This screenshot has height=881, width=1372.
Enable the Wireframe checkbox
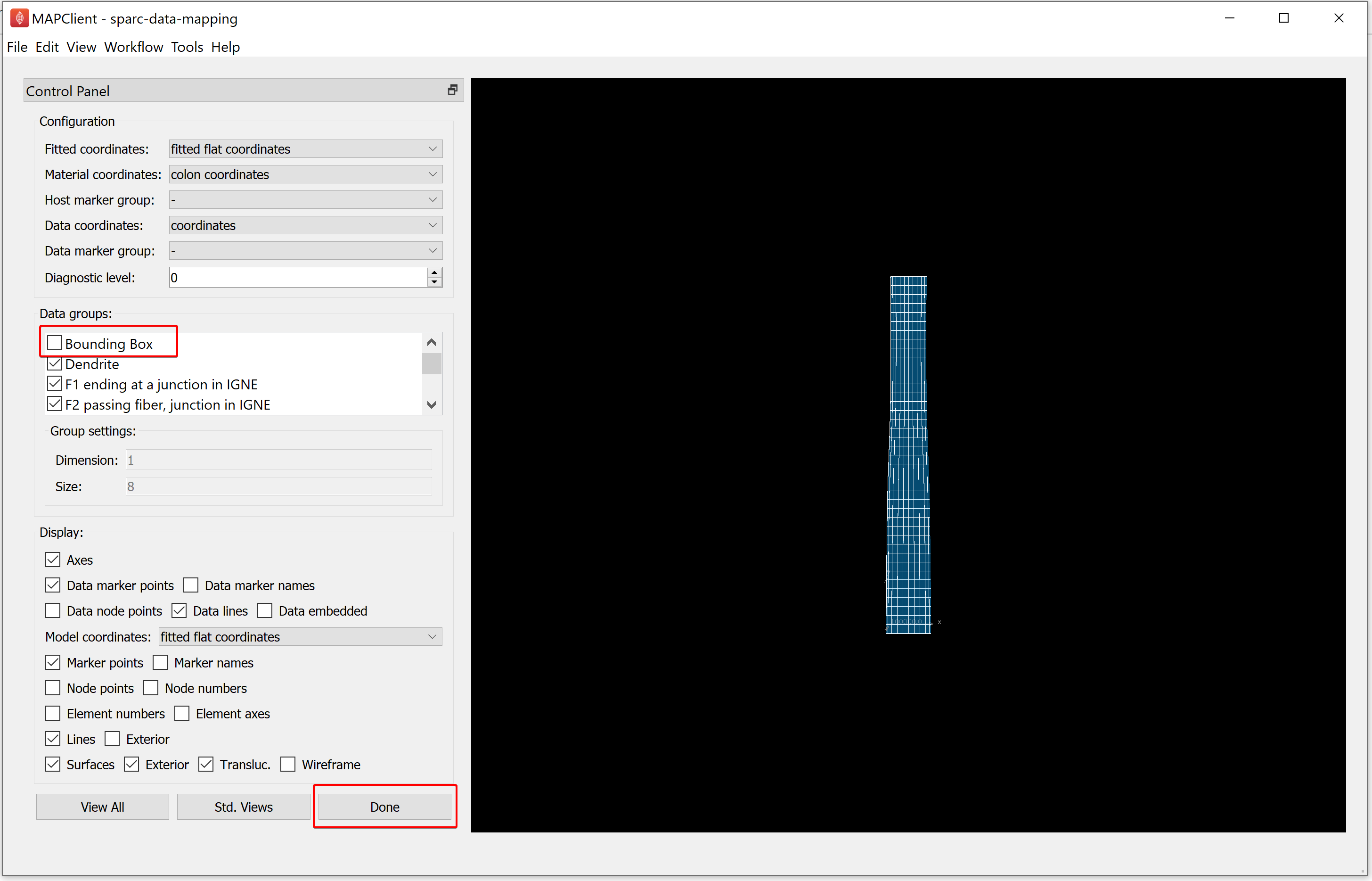287,764
